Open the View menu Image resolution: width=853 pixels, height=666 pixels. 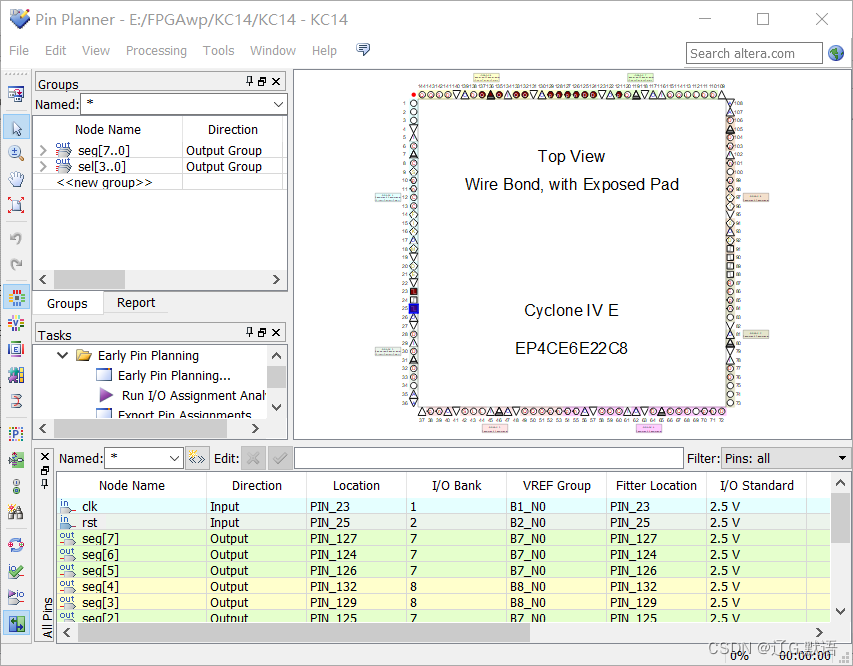pos(96,51)
